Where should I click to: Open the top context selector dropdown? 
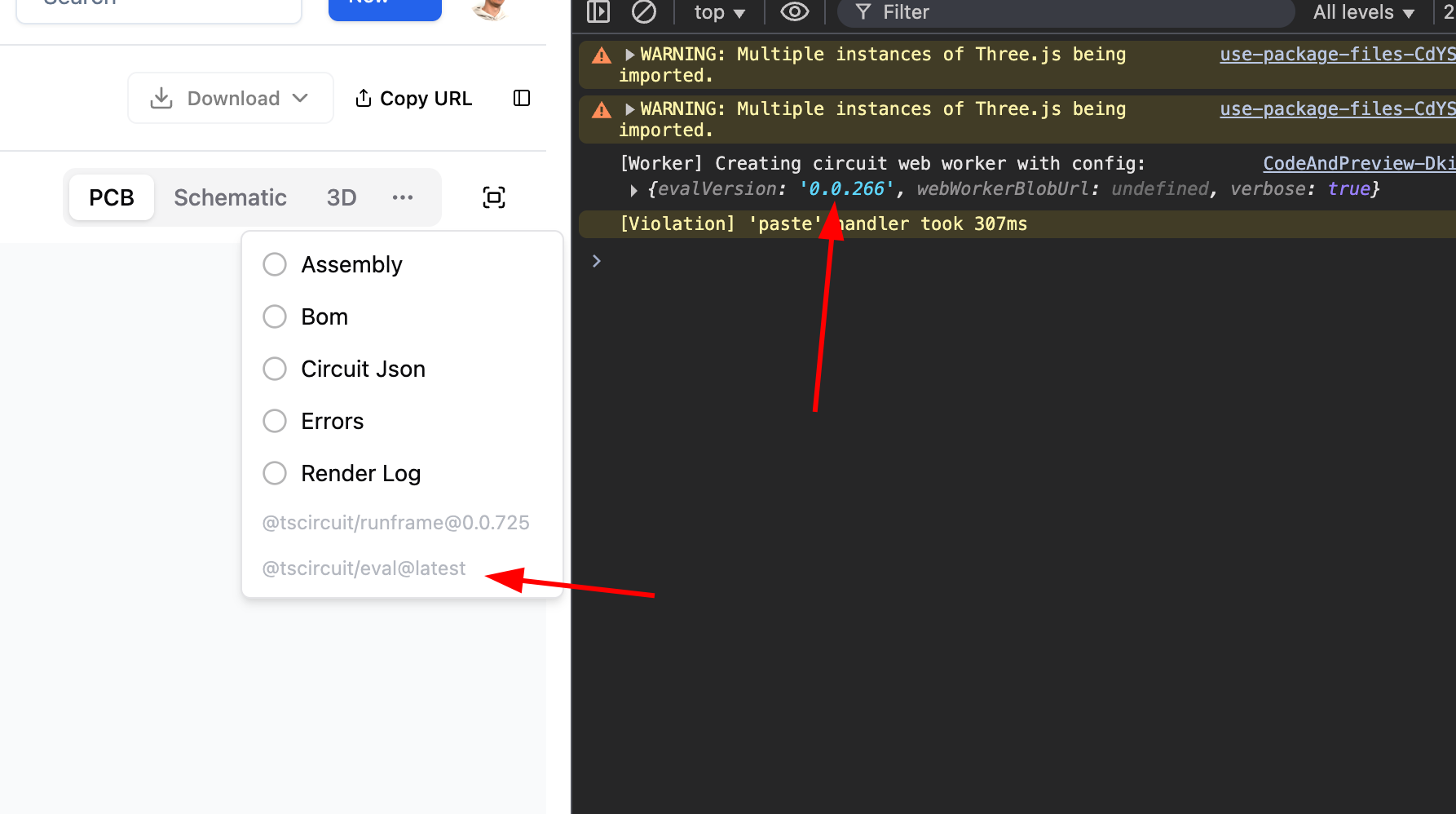coord(719,12)
